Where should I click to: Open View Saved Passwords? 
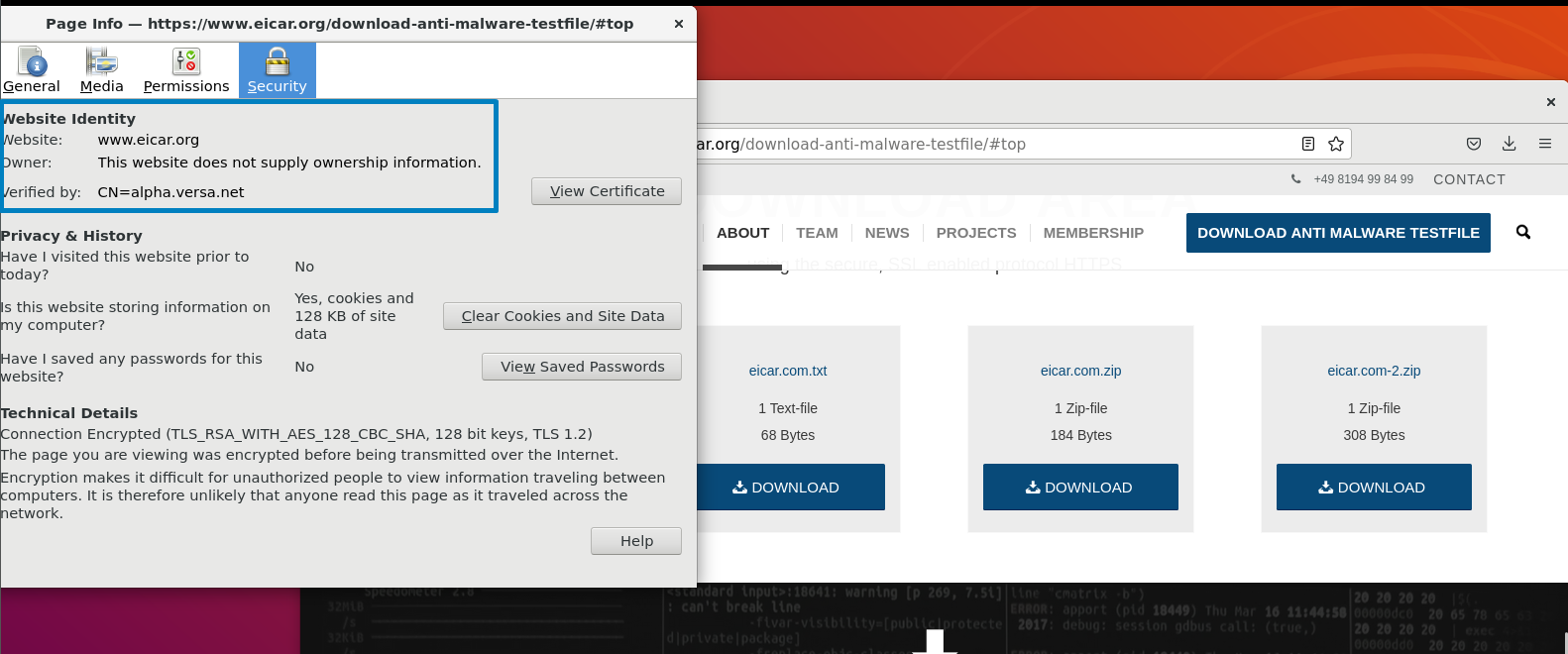pos(582,367)
